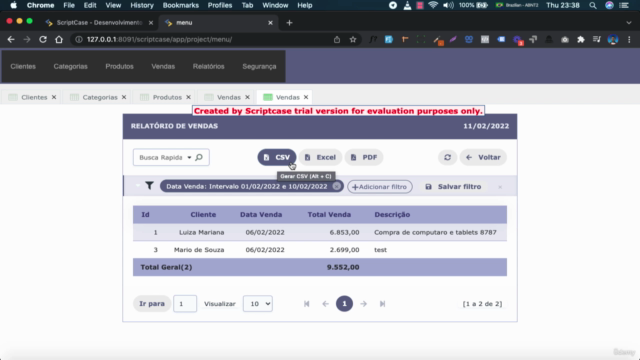Open the Produtos menu item
The image size is (640, 360).
coord(119,66)
